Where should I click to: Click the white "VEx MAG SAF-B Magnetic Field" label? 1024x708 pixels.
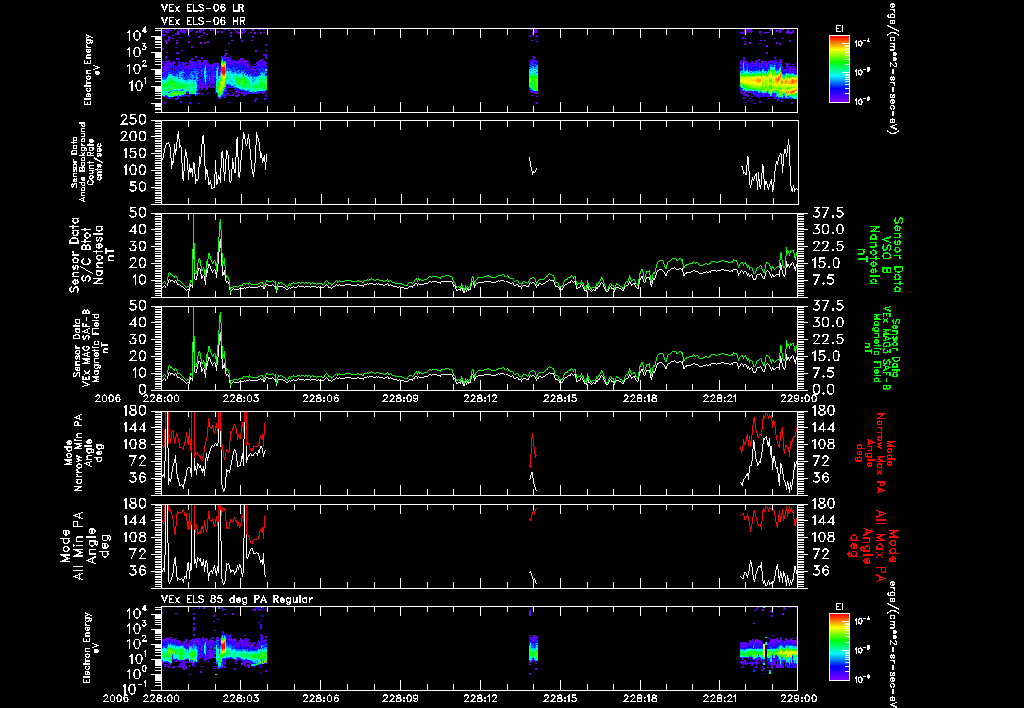point(91,349)
